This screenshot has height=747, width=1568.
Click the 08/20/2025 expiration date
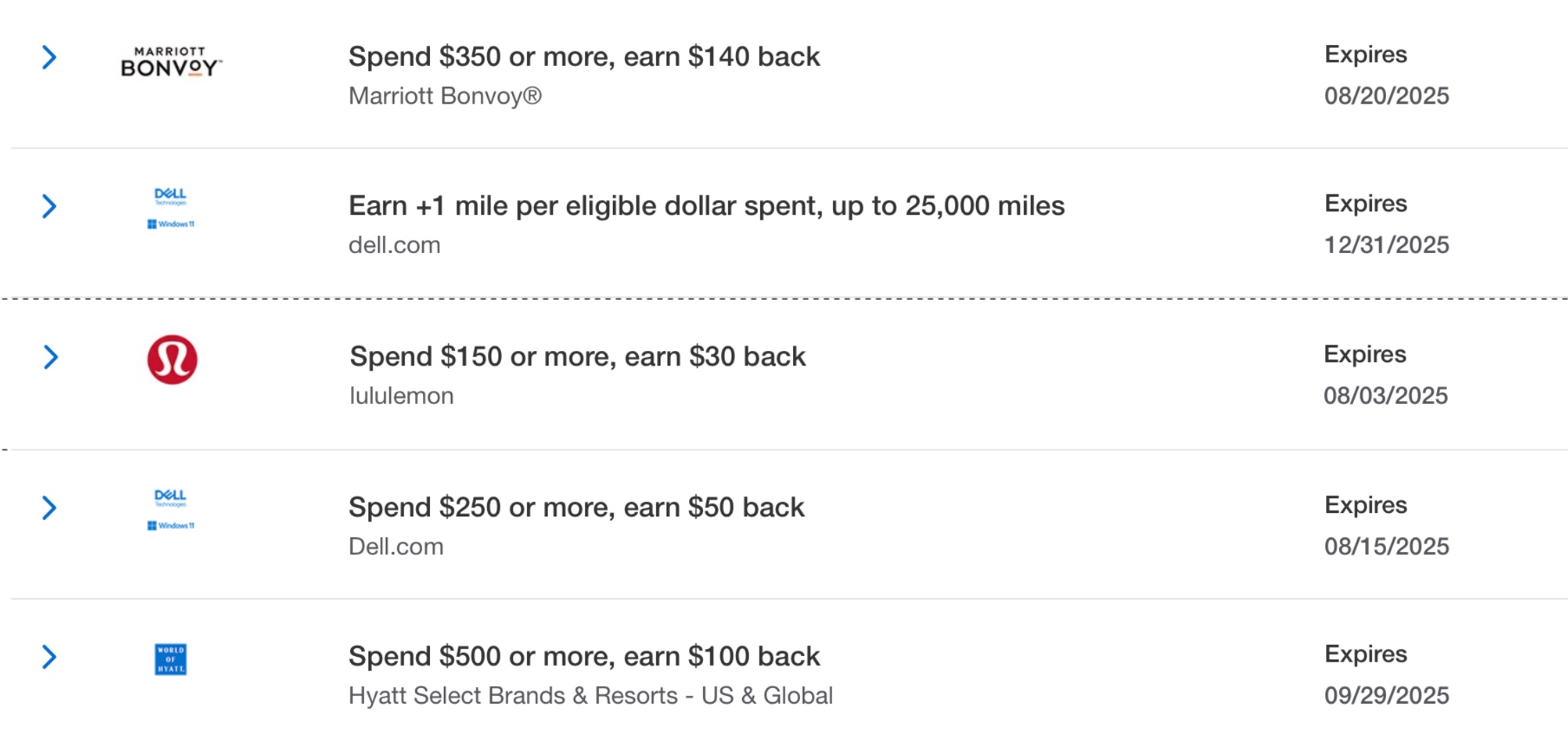coord(1386,95)
